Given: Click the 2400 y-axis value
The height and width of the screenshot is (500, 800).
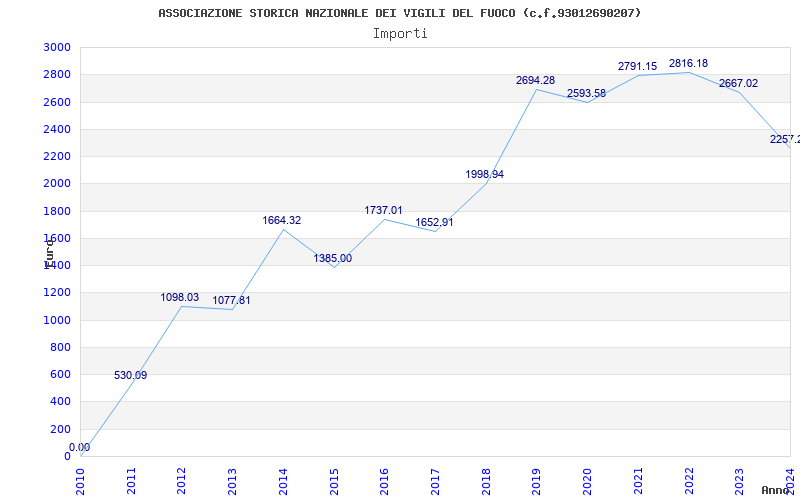Looking at the screenshot, I should pyautogui.click(x=57, y=129).
